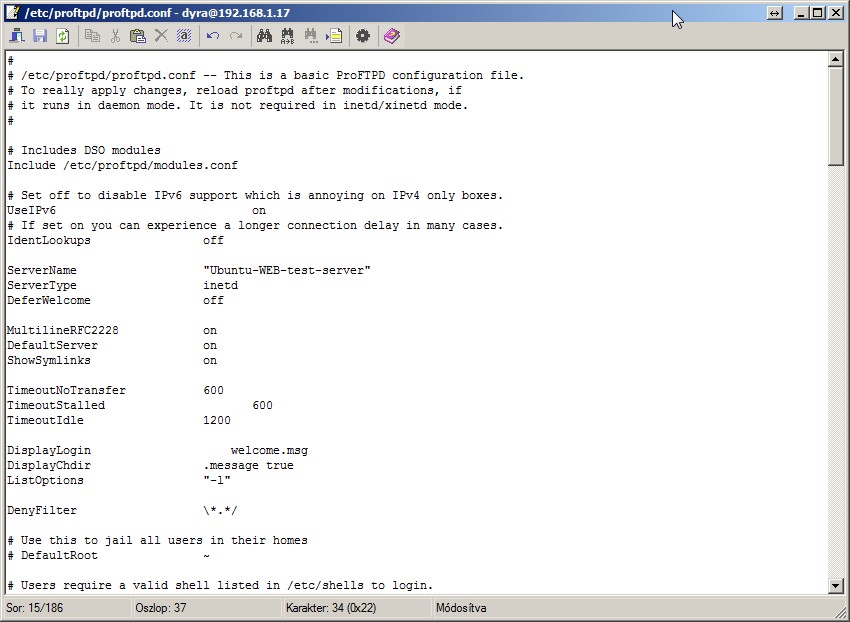The image size is (850, 622).
Task: Click the editor icon in the title bar
Action: click(x=13, y=12)
